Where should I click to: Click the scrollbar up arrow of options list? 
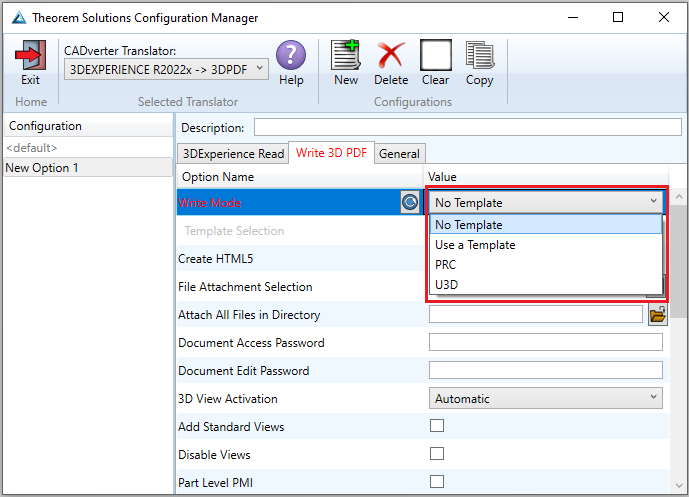(x=679, y=196)
